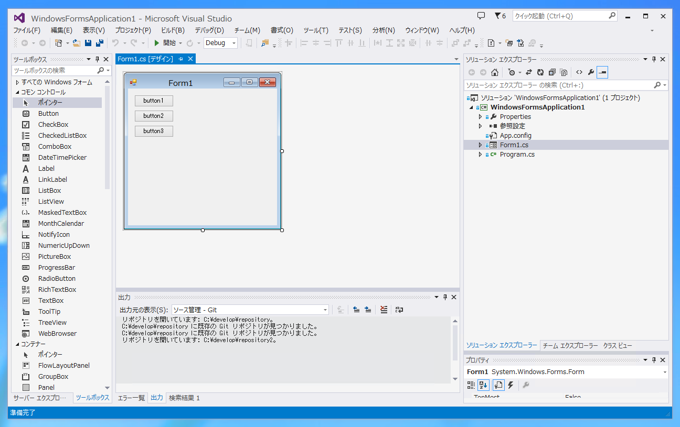
Task: Select button2 on the form designer
Action: click(154, 116)
